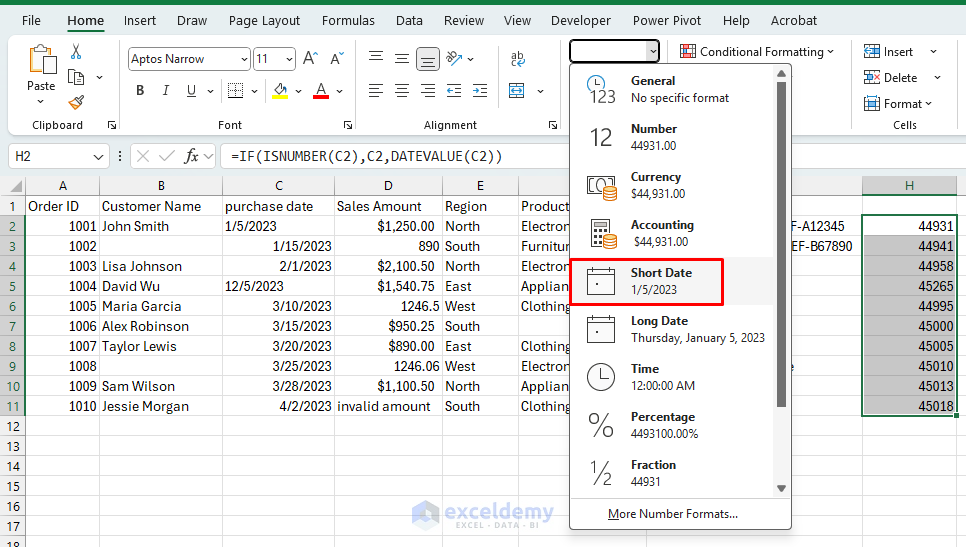
Task: Increase font size with larger A
Action: click(x=310, y=59)
